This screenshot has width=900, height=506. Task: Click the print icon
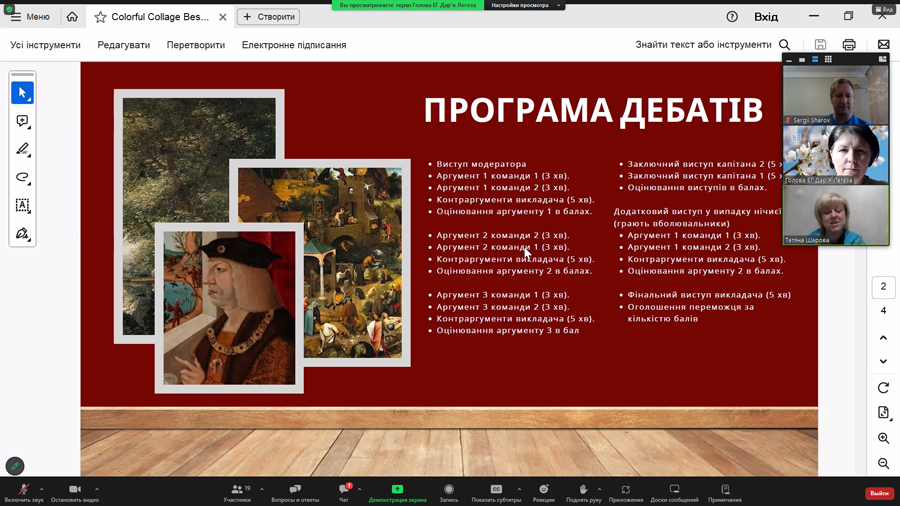[x=849, y=45]
